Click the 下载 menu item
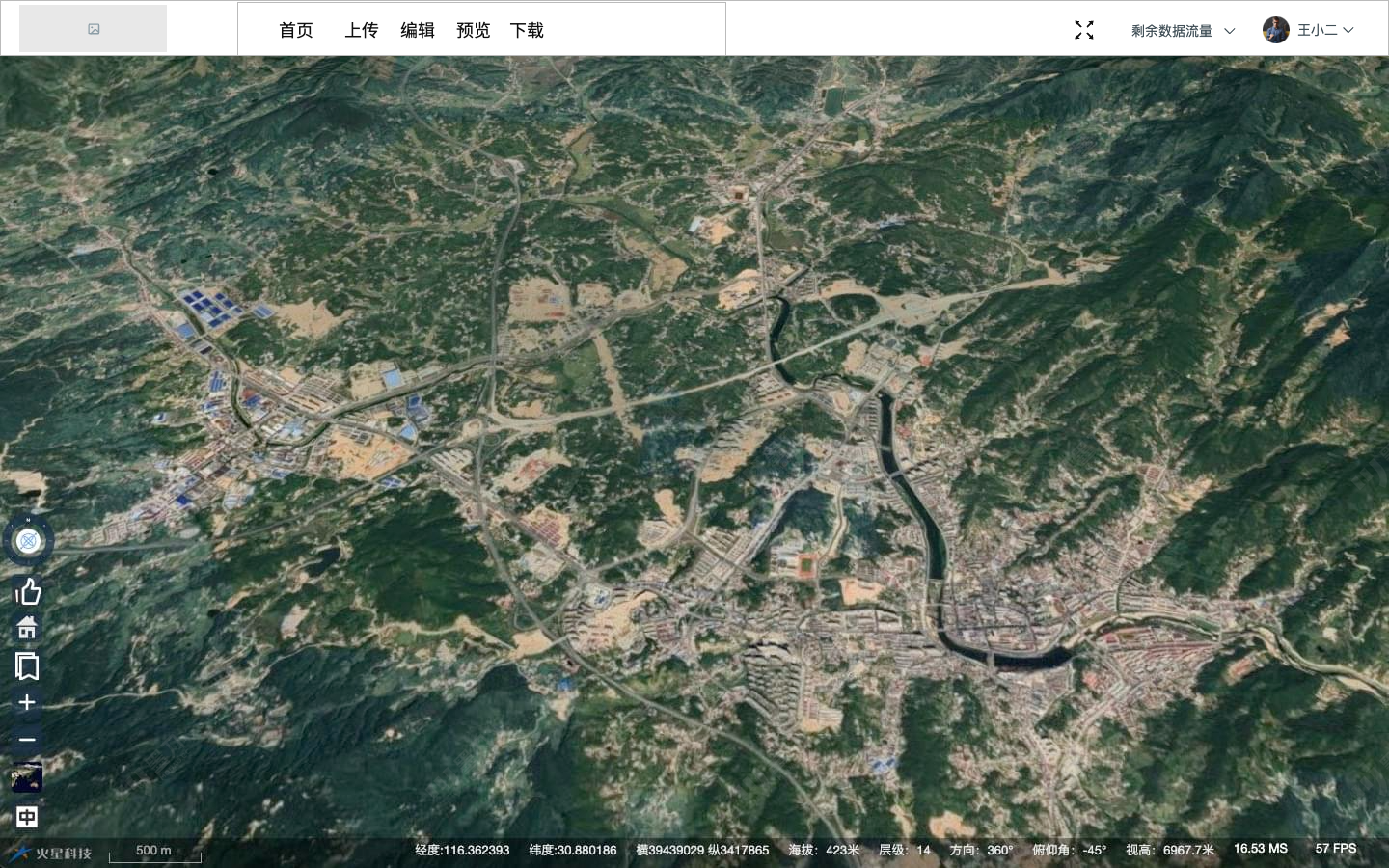The image size is (1389, 868). [x=527, y=31]
